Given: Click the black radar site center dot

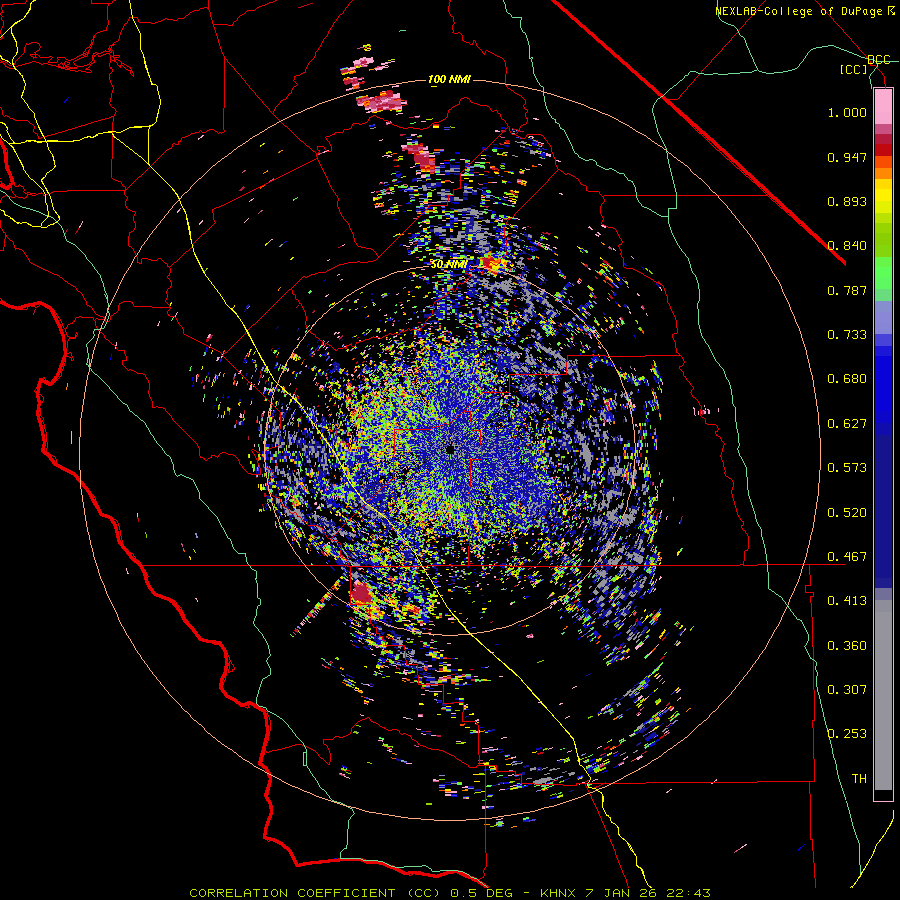Looking at the screenshot, I should (451, 449).
